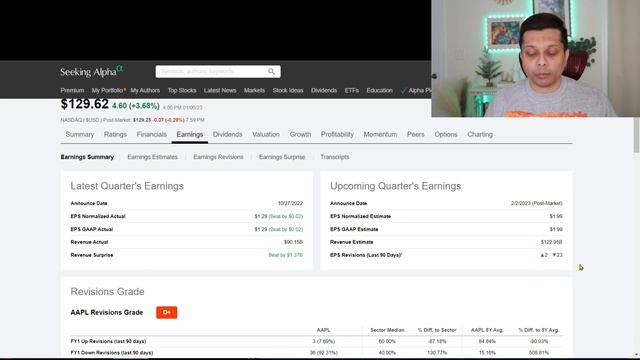Focus the symbols search field
Screen dimensions: 640x360
point(218,71)
